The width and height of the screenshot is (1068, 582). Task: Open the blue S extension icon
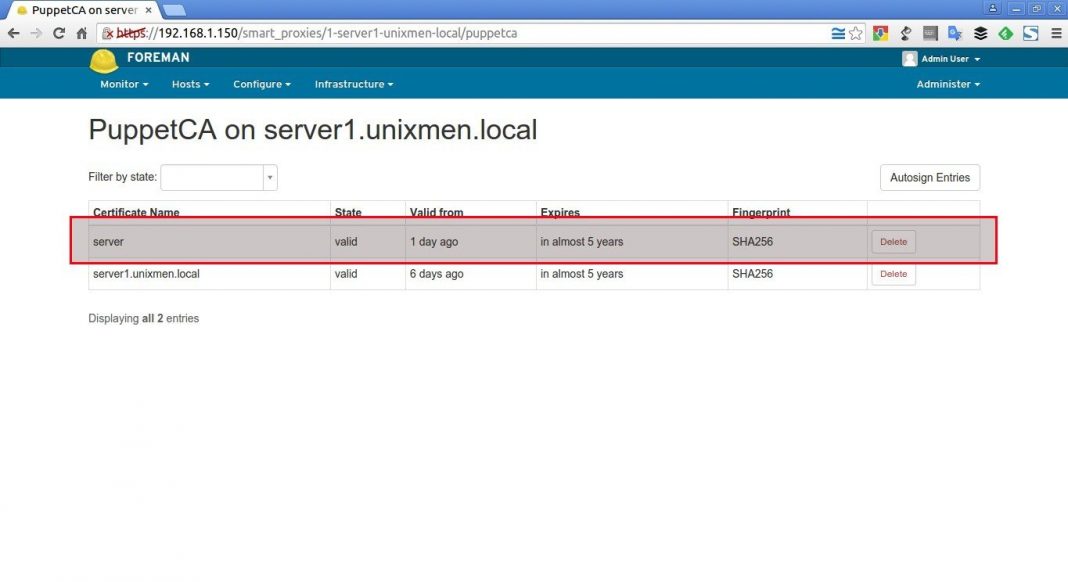point(1031,33)
